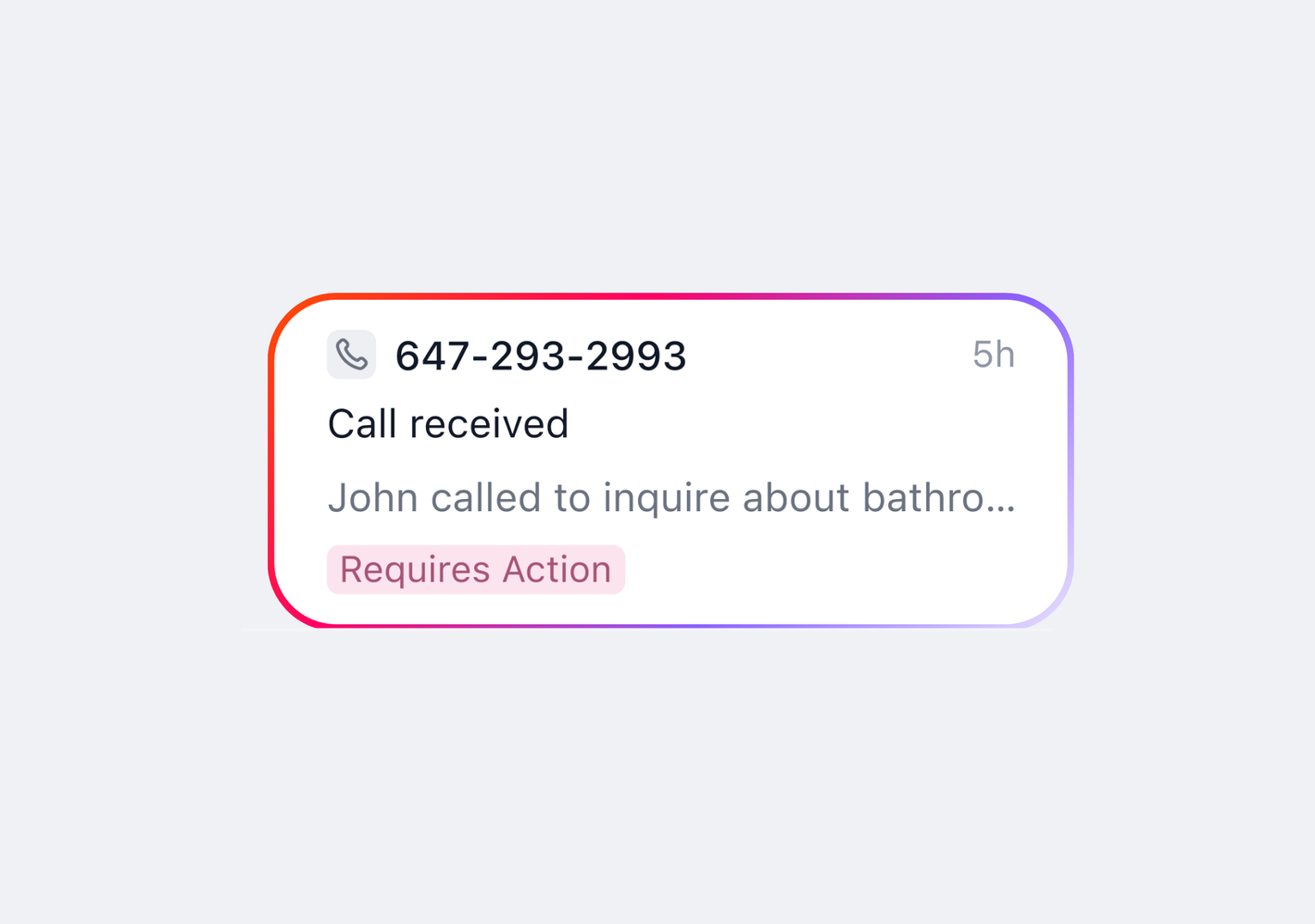
Task: Click the word called in summary
Action: (487, 498)
